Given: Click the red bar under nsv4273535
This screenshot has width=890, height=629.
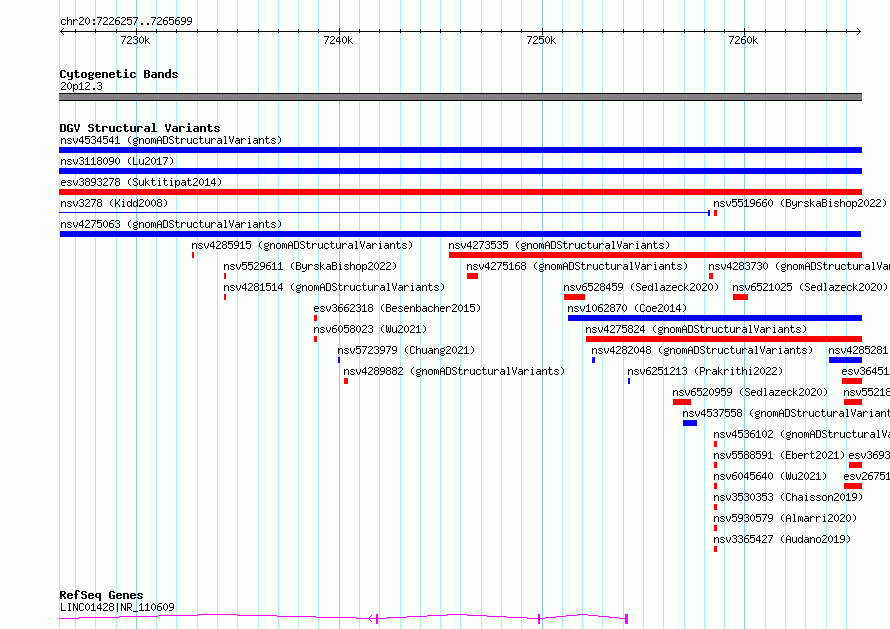Looking at the screenshot, I should (x=655, y=255).
